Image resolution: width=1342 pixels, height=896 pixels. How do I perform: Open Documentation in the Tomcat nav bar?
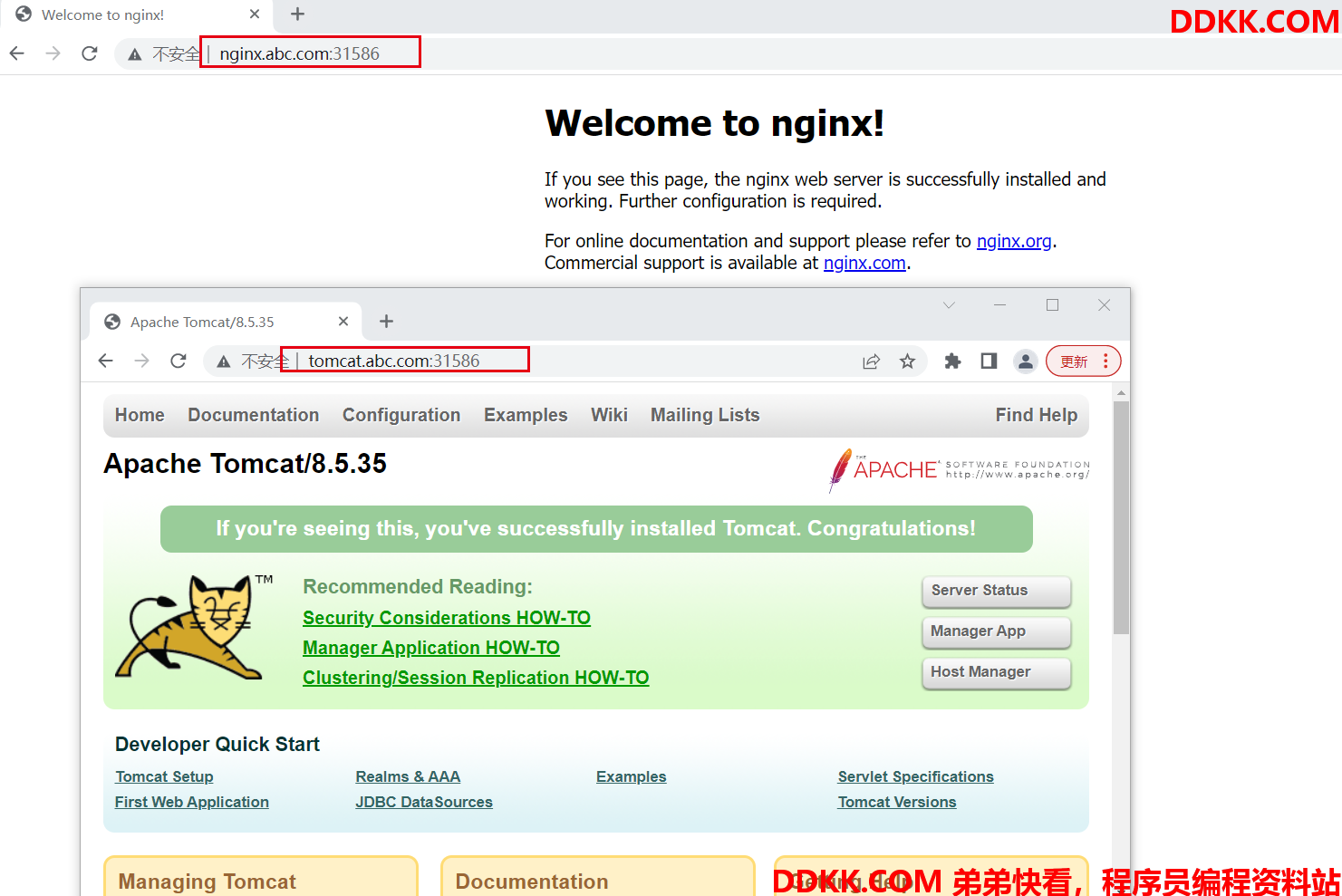(x=254, y=415)
